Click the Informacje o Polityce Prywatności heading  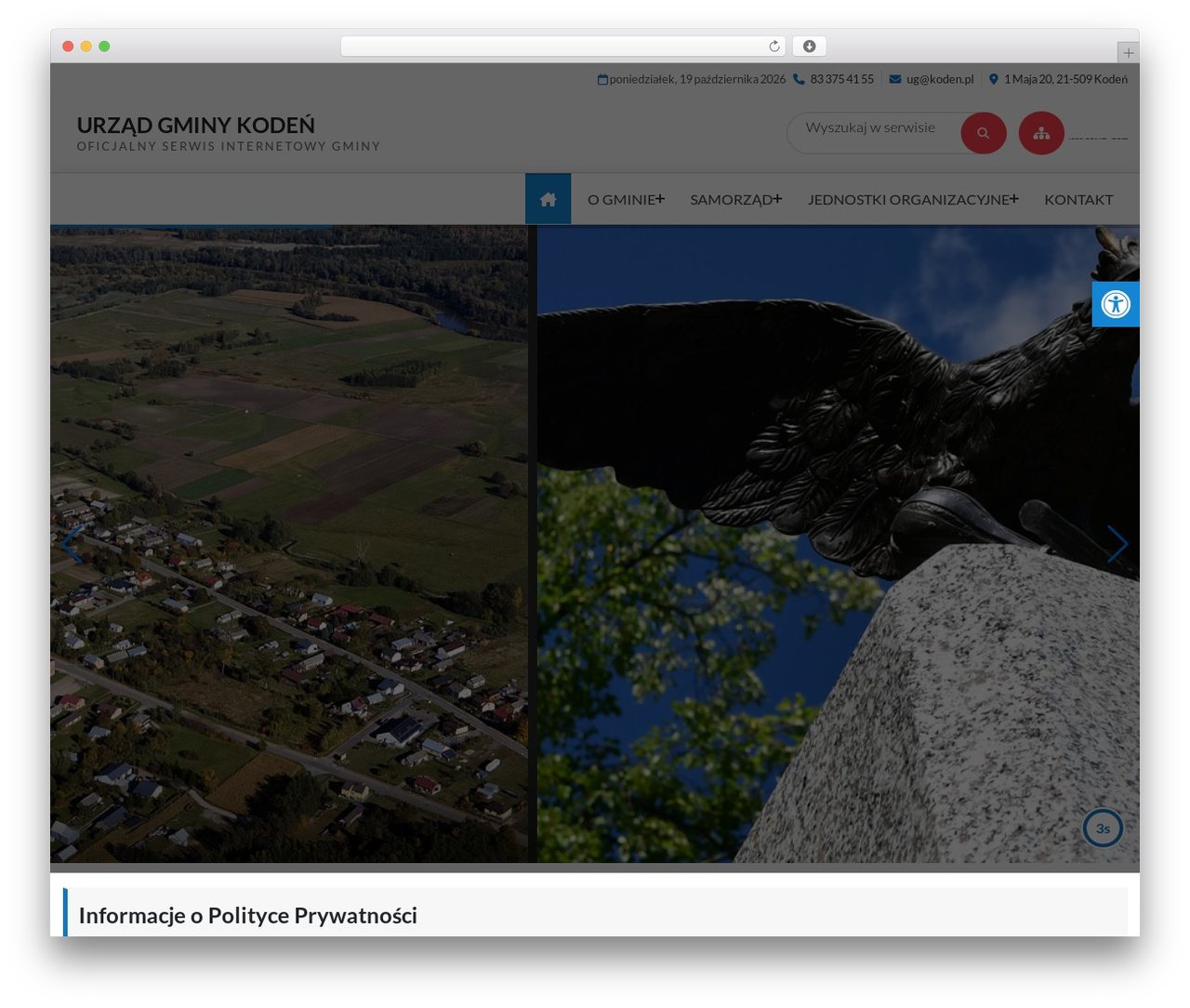point(248,915)
